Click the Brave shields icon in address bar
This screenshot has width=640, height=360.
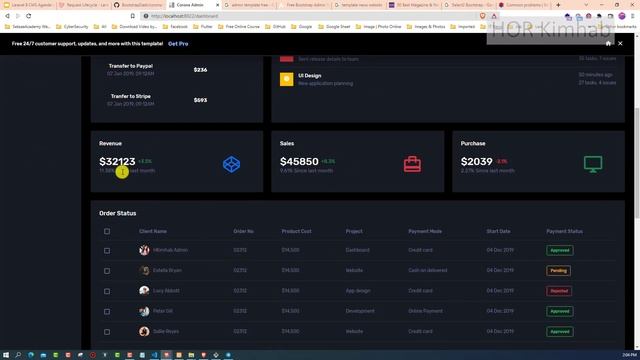[482, 16]
